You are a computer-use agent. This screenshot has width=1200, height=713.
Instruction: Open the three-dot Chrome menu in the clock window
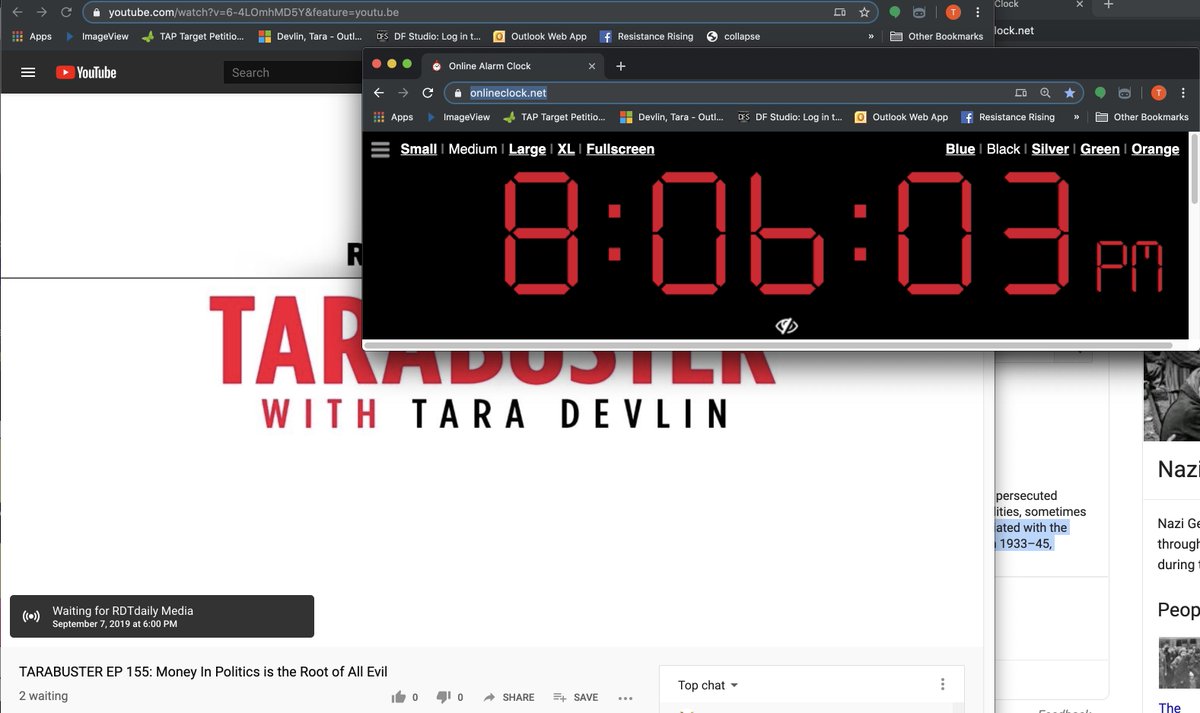pyautogui.click(x=1183, y=93)
